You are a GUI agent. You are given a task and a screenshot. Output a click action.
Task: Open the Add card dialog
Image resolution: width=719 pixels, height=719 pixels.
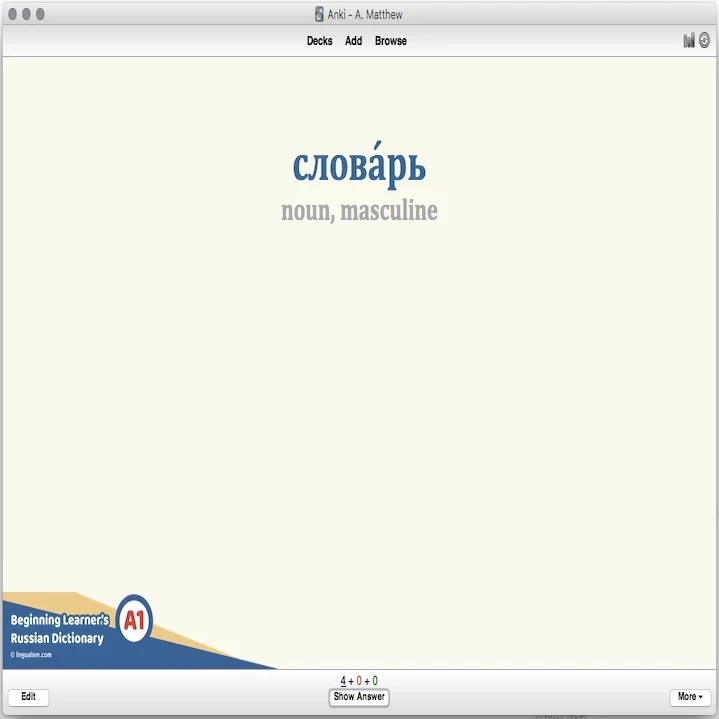pos(353,41)
